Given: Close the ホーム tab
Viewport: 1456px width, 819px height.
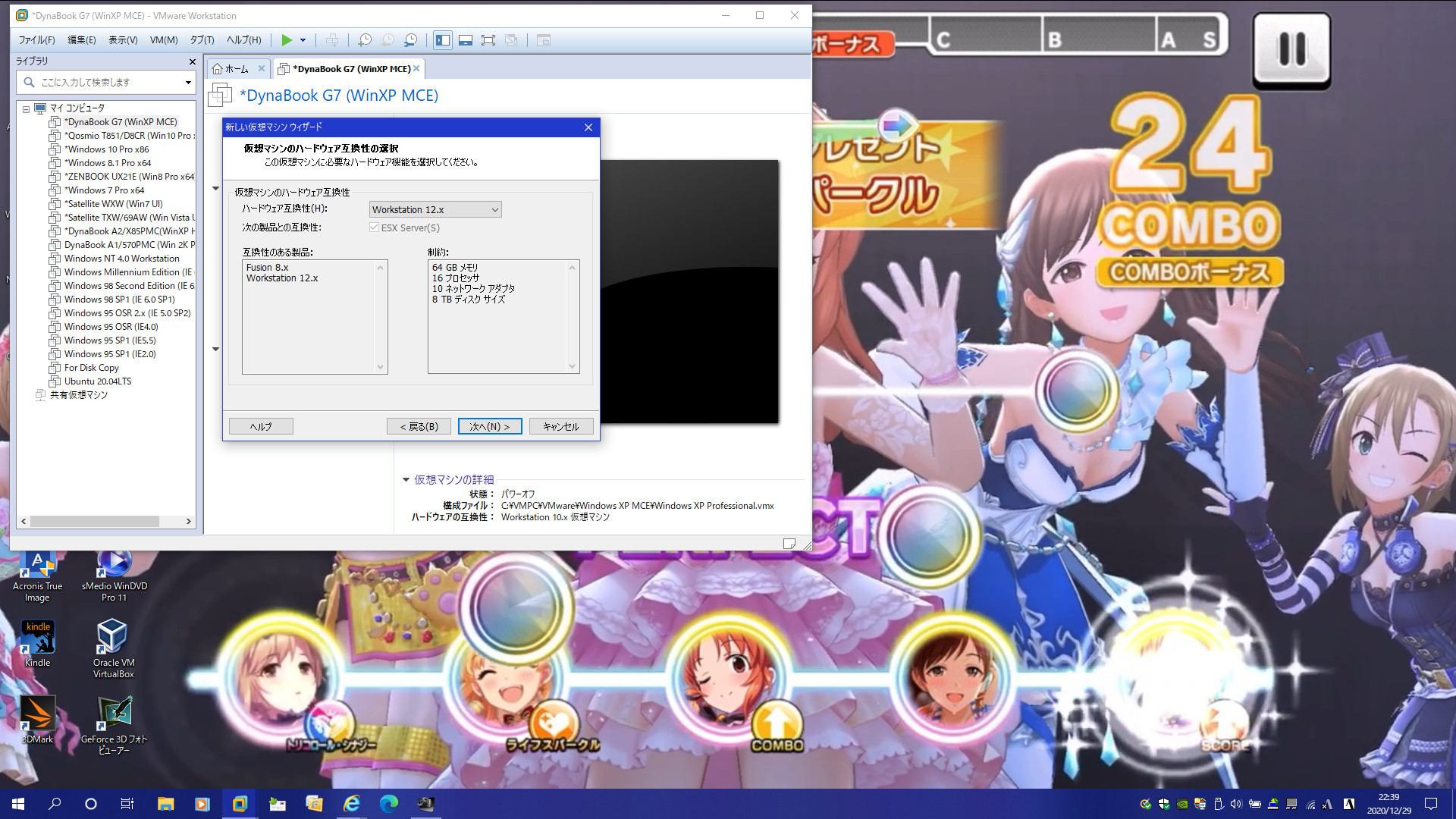Looking at the screenshot, I should 262,68.
